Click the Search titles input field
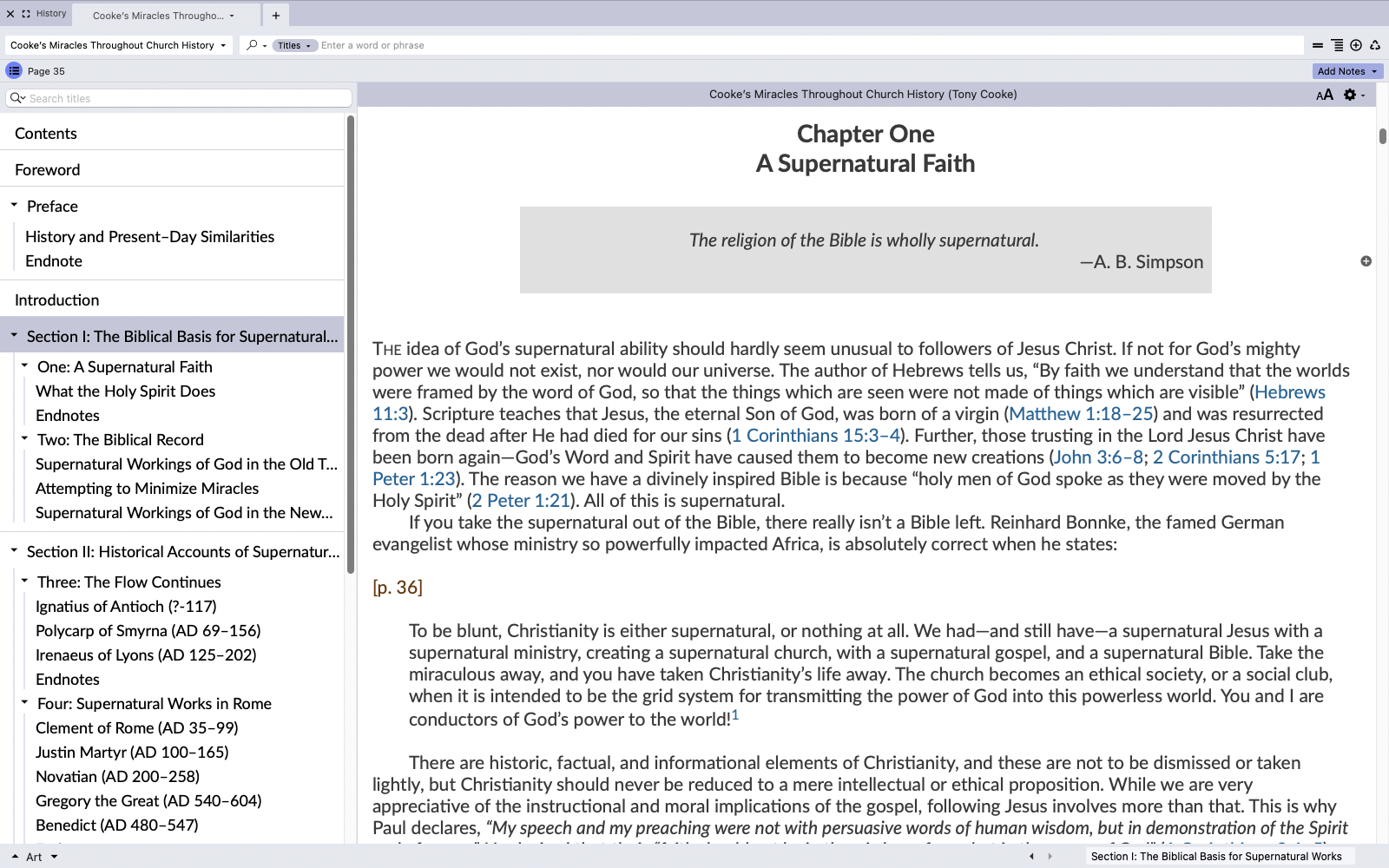The image size is (1389, 868). pyautogui.click(x=179, y=98)
